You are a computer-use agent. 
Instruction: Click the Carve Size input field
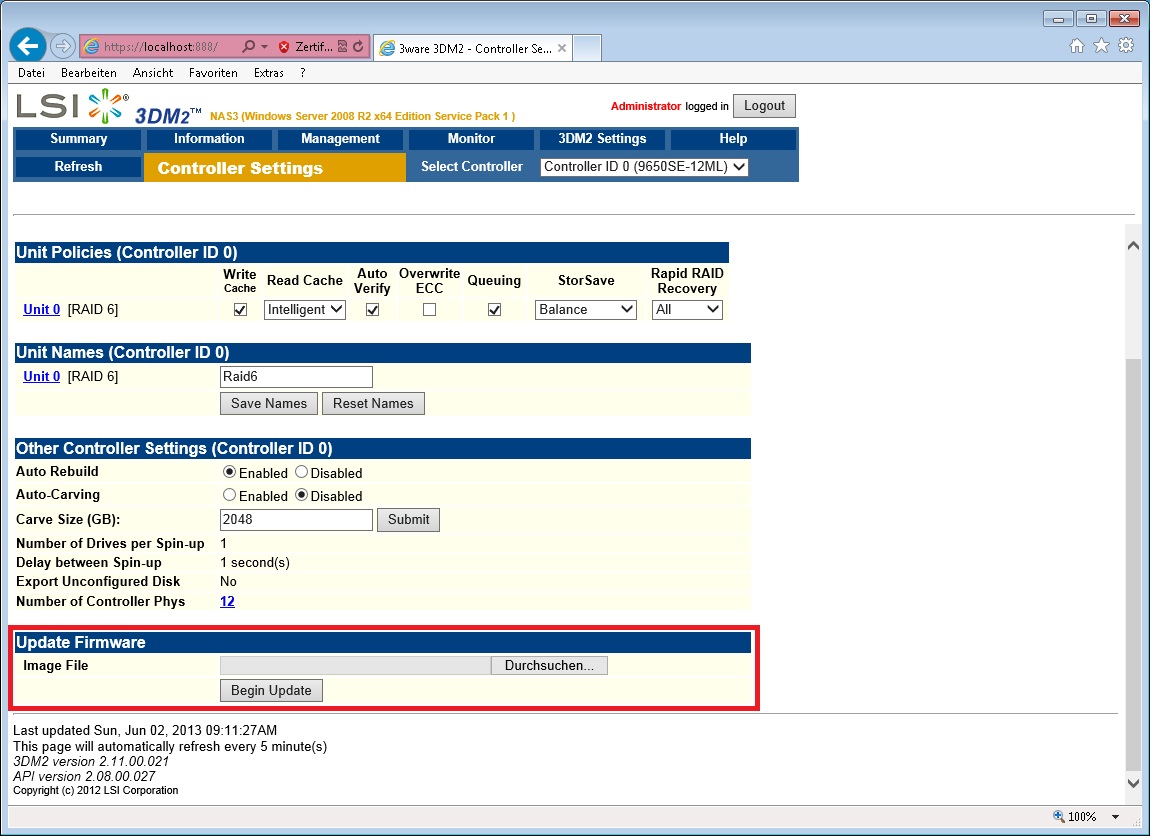[296, 519]
